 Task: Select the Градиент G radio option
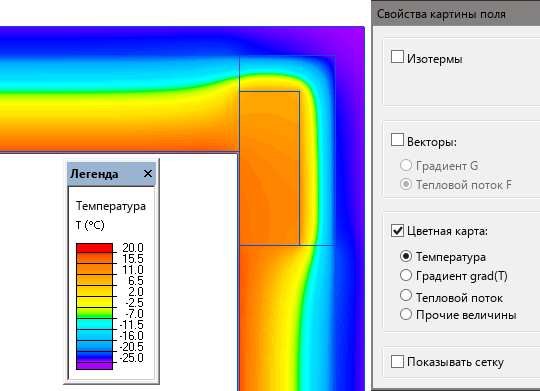pyautogui.click(x=406, y=165)
